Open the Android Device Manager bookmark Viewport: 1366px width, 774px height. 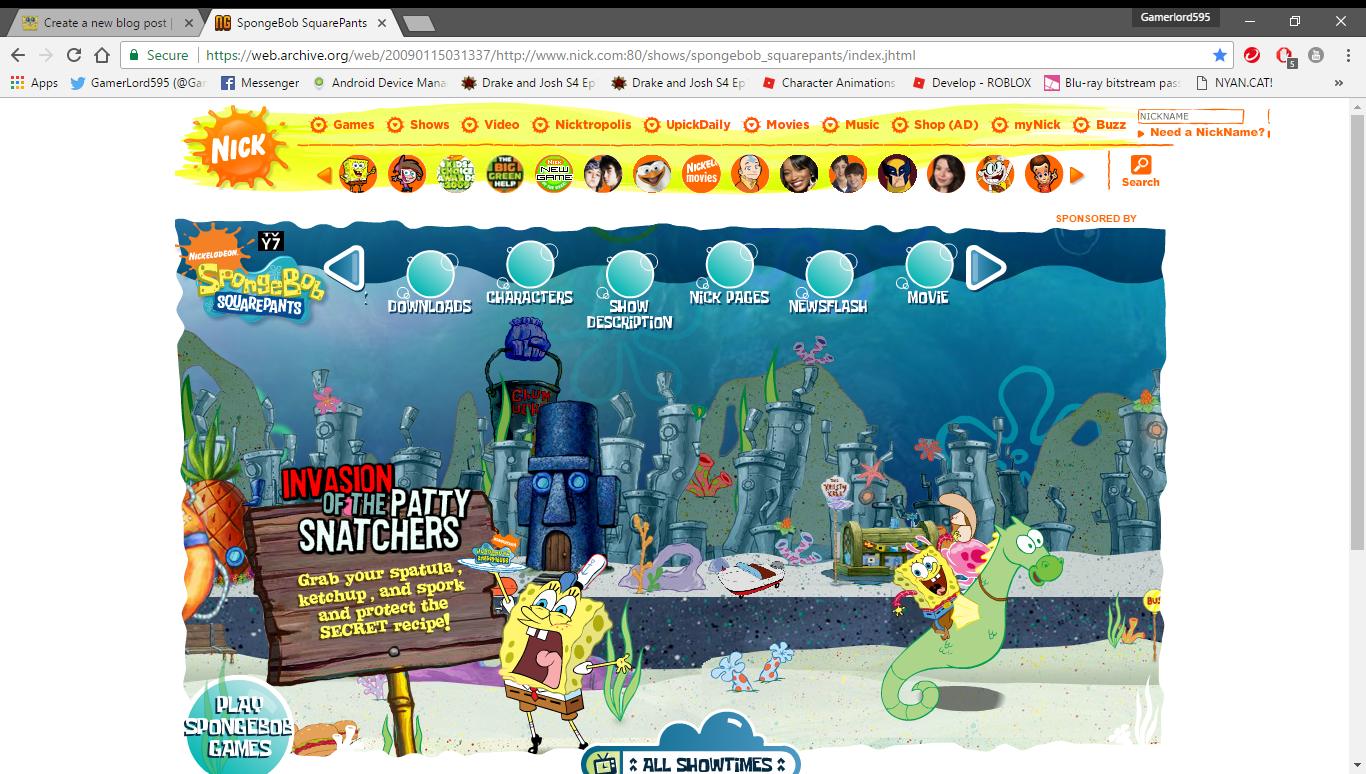click(379, 83)
